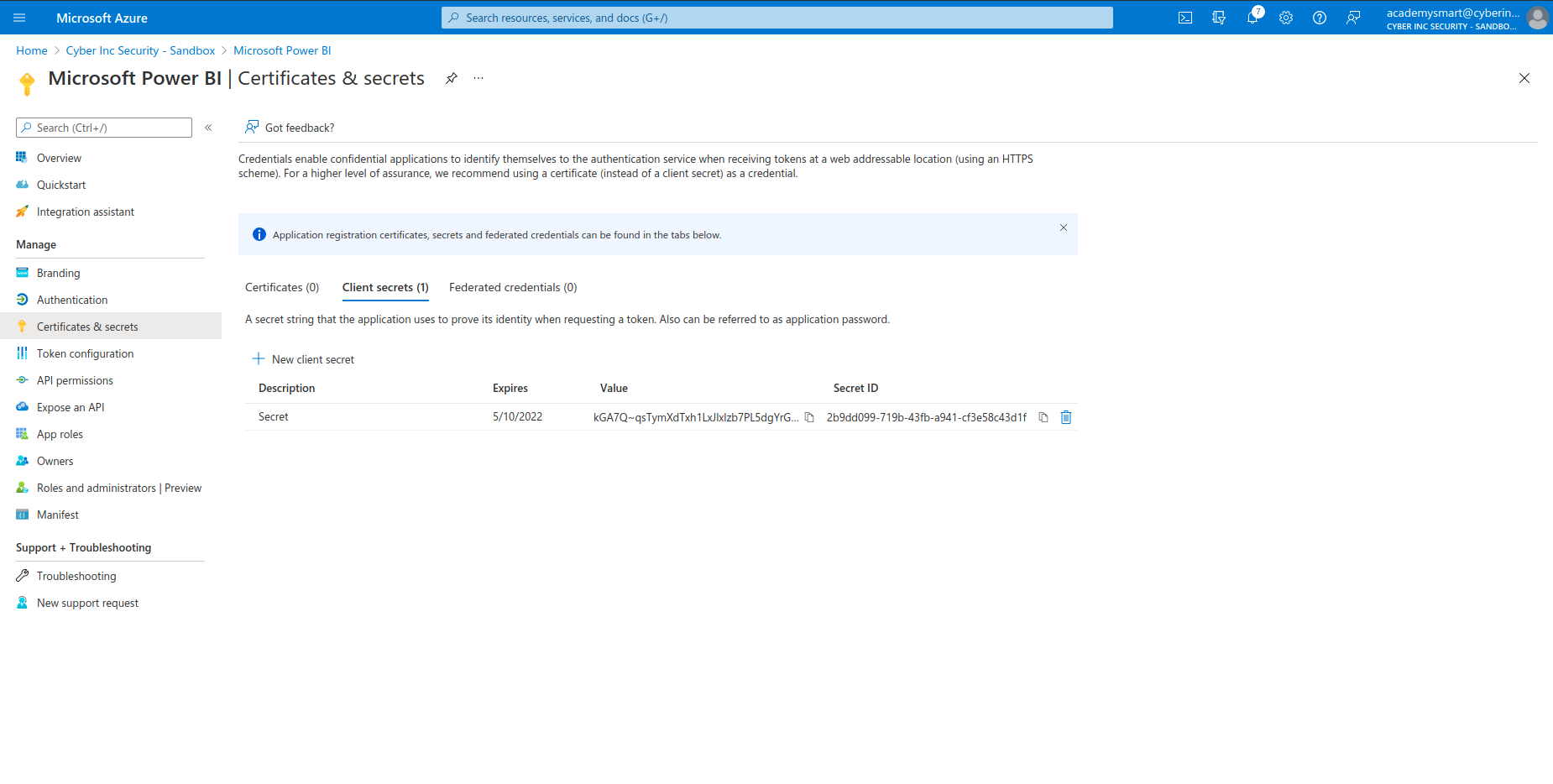Open Directories and subscriptions filter icon
This screenshot has width=1553, height=784.
click(1219, 18)
